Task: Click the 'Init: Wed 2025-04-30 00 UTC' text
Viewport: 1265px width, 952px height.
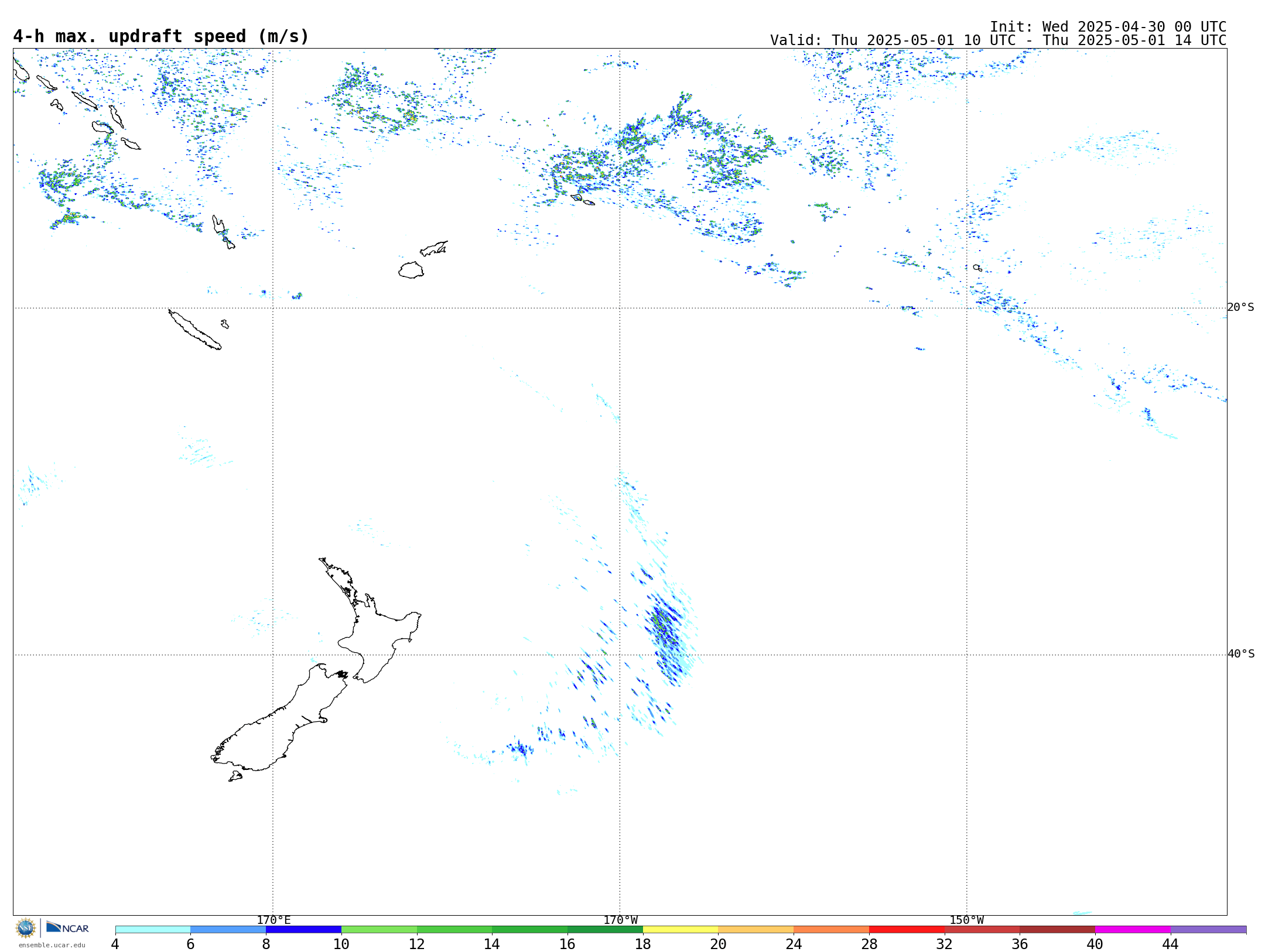Action: coord(1108,27)
